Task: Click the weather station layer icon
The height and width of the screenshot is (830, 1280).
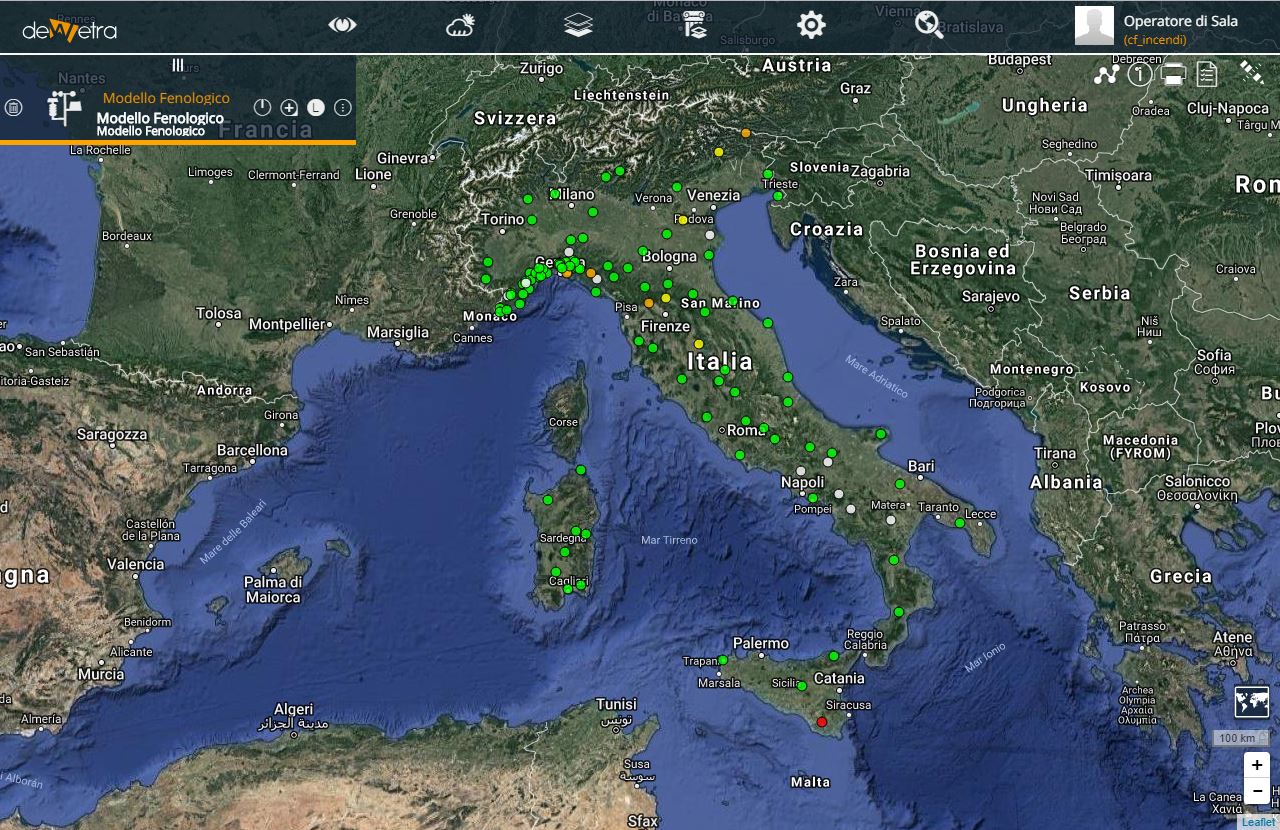Action: click(65, 107)
